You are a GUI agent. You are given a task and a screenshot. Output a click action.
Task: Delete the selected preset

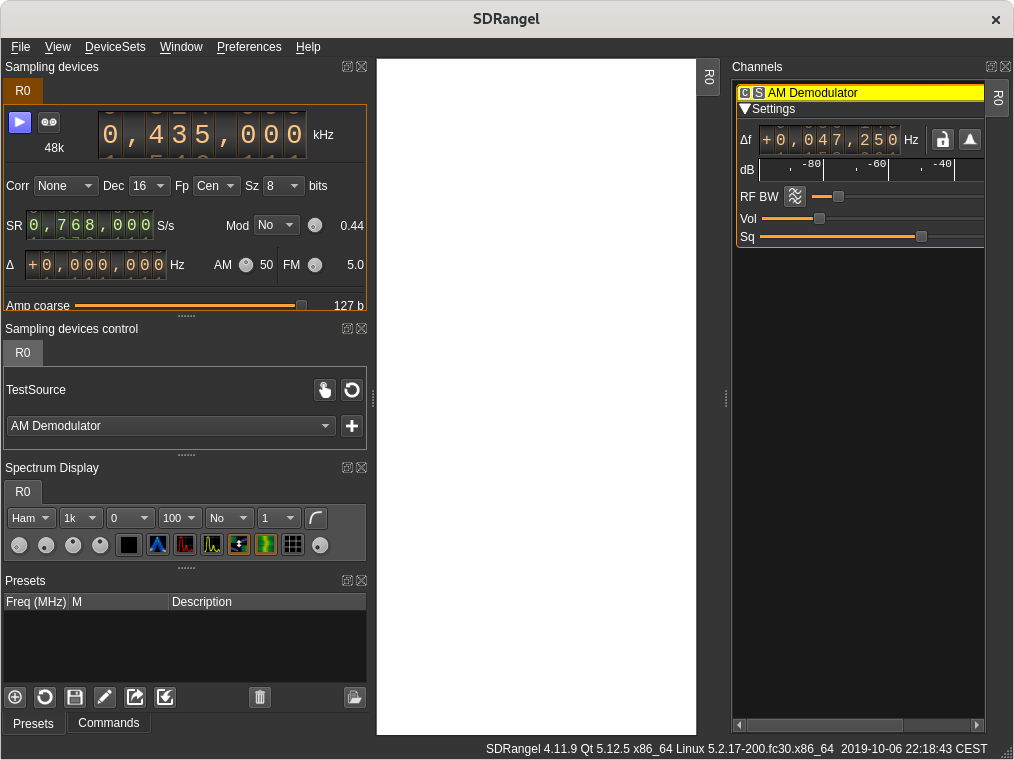coord(259,697)
